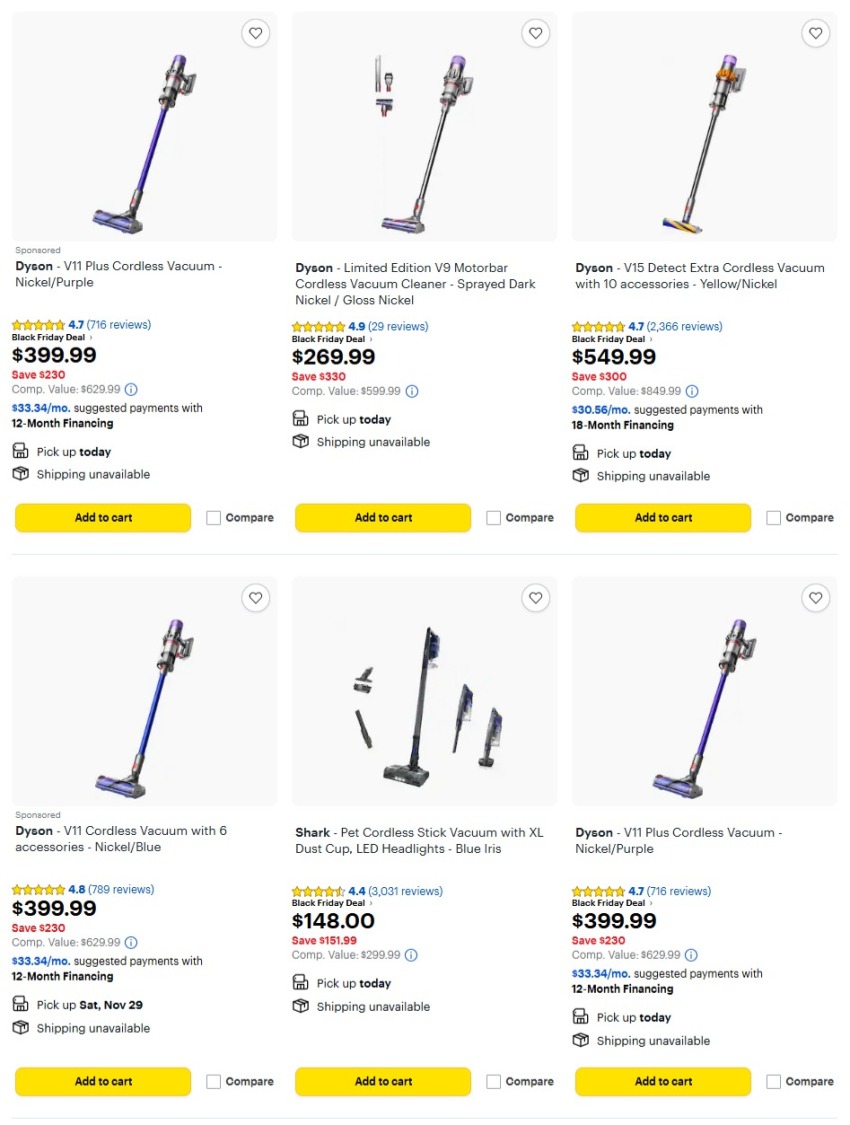
Task: Add the Shark Pet vacuum to cart
Action: point(382,1081)
